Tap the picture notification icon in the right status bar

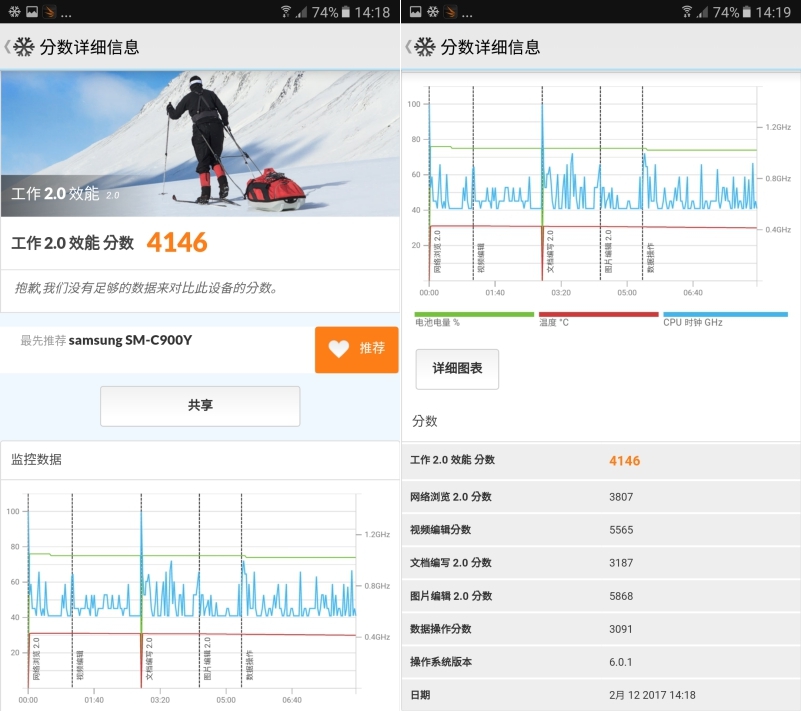click(415, 11)
